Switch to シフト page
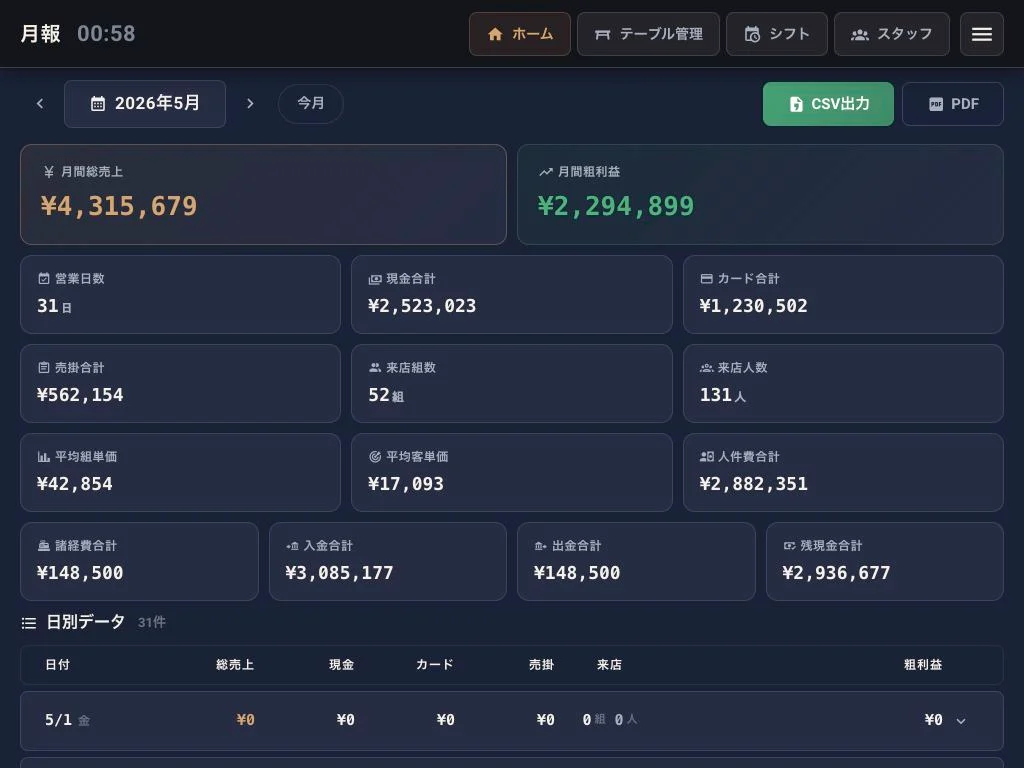The image size is (1024, 768). pos(776,34)
